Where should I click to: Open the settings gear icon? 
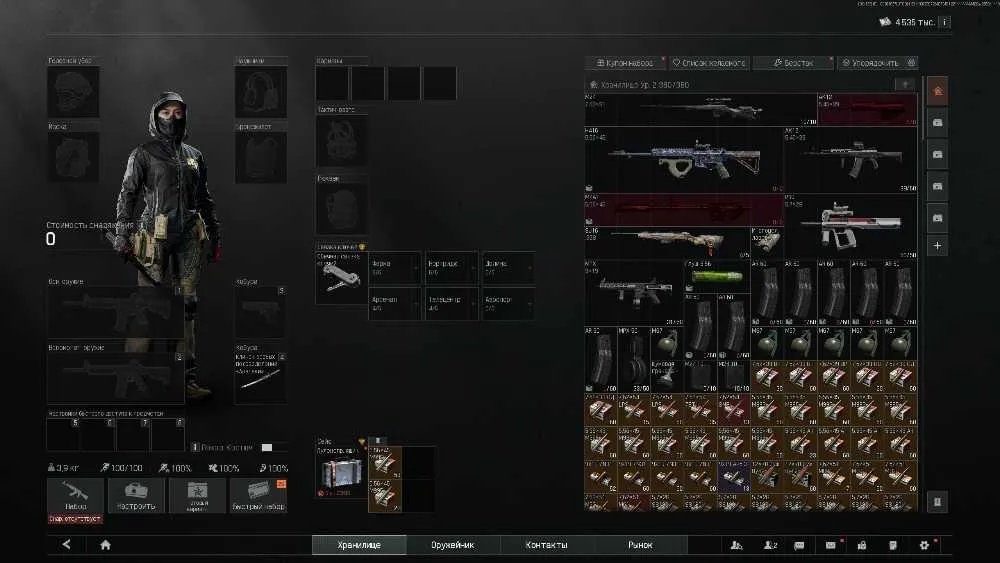(x=924, y=545)
